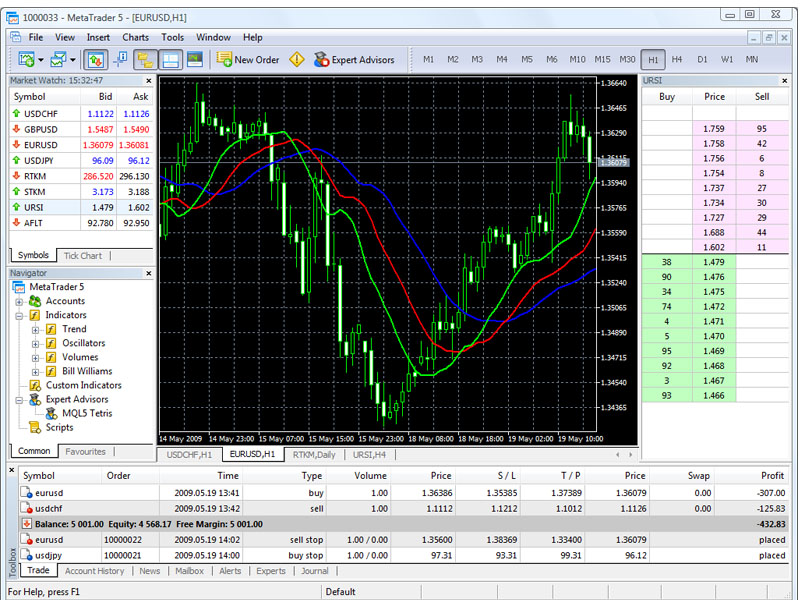The height and width of the screenshot is (600, 800).
Task: Open the File menu
Action: coord(36,37)
